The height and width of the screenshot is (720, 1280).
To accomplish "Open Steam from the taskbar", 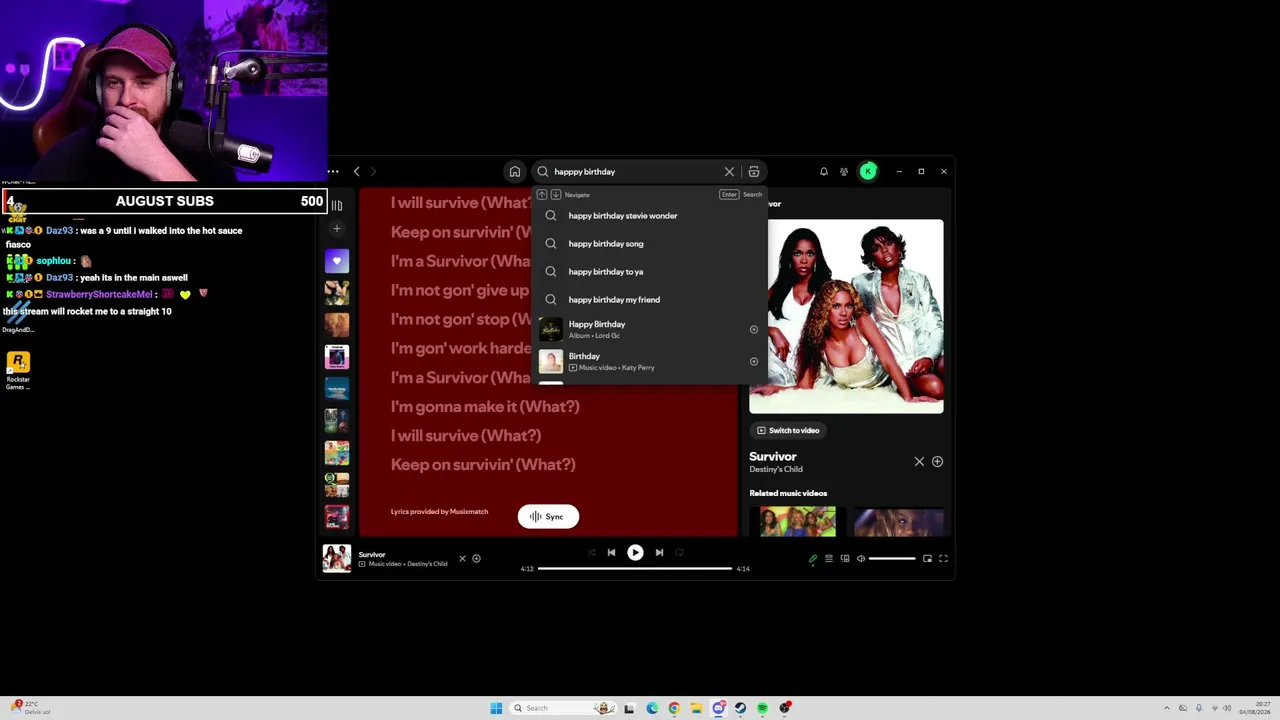I will pos(740,708).
